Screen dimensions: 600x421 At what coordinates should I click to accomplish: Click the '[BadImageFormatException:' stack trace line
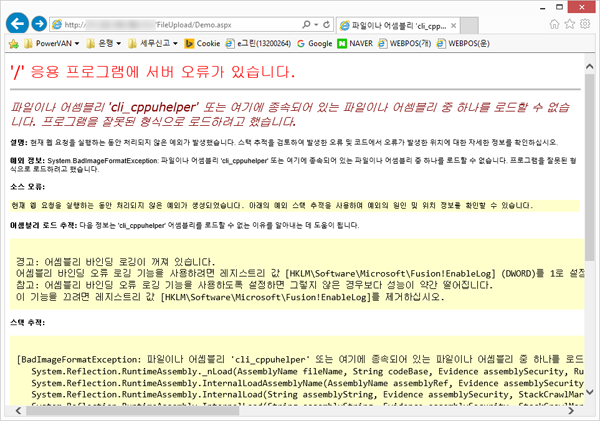[300, 359]
